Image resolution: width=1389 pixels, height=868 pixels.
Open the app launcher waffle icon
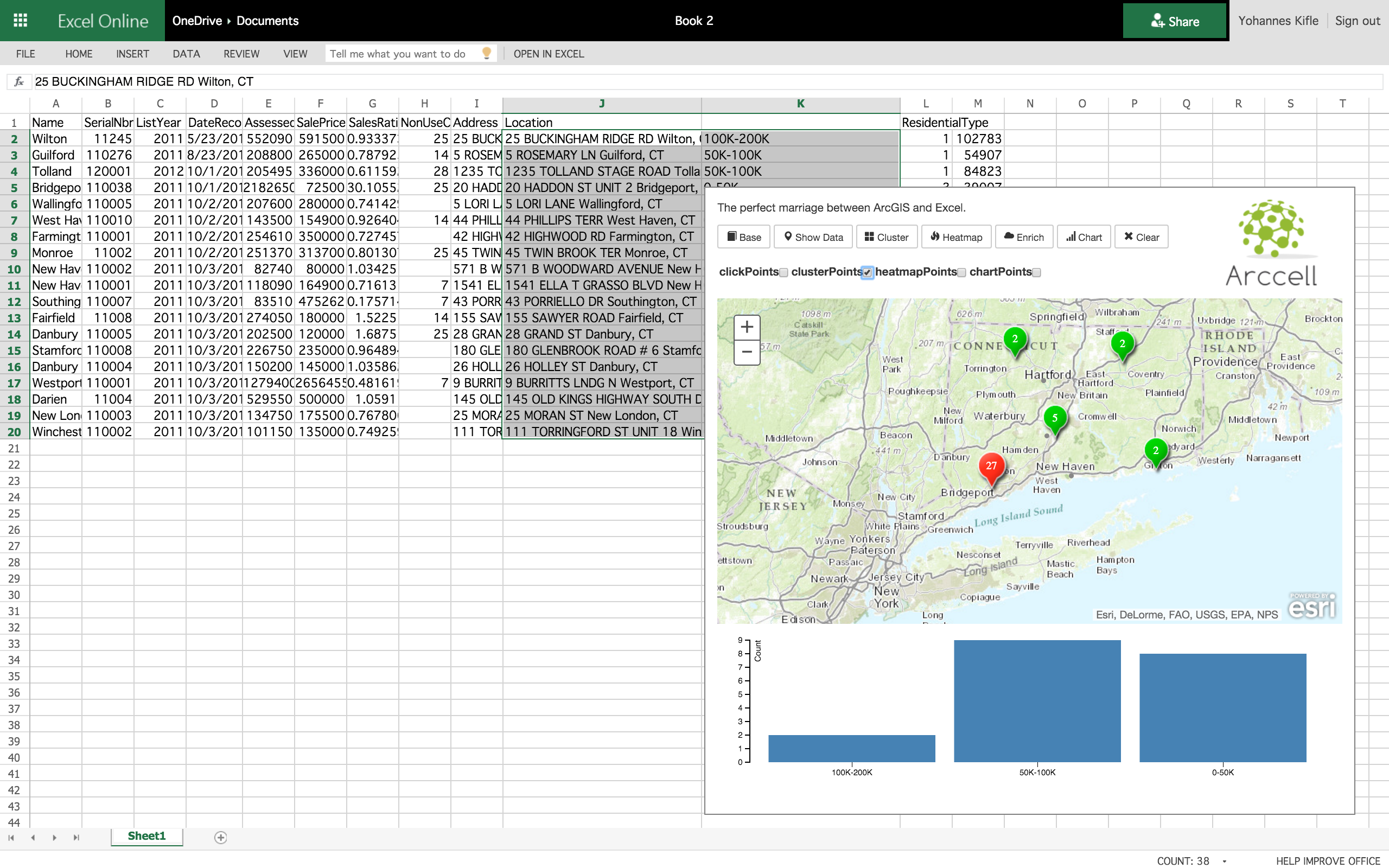(x=20, y=21)
